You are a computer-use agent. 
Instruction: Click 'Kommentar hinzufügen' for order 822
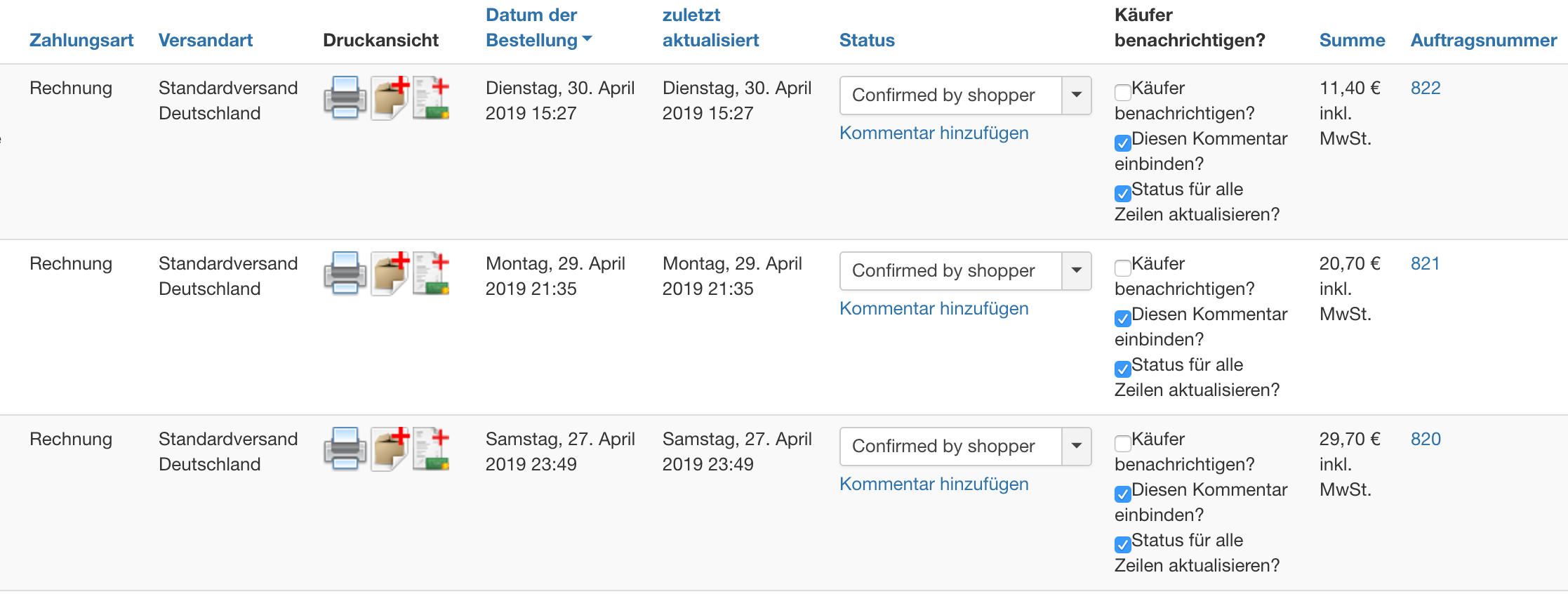coord(934,133)
